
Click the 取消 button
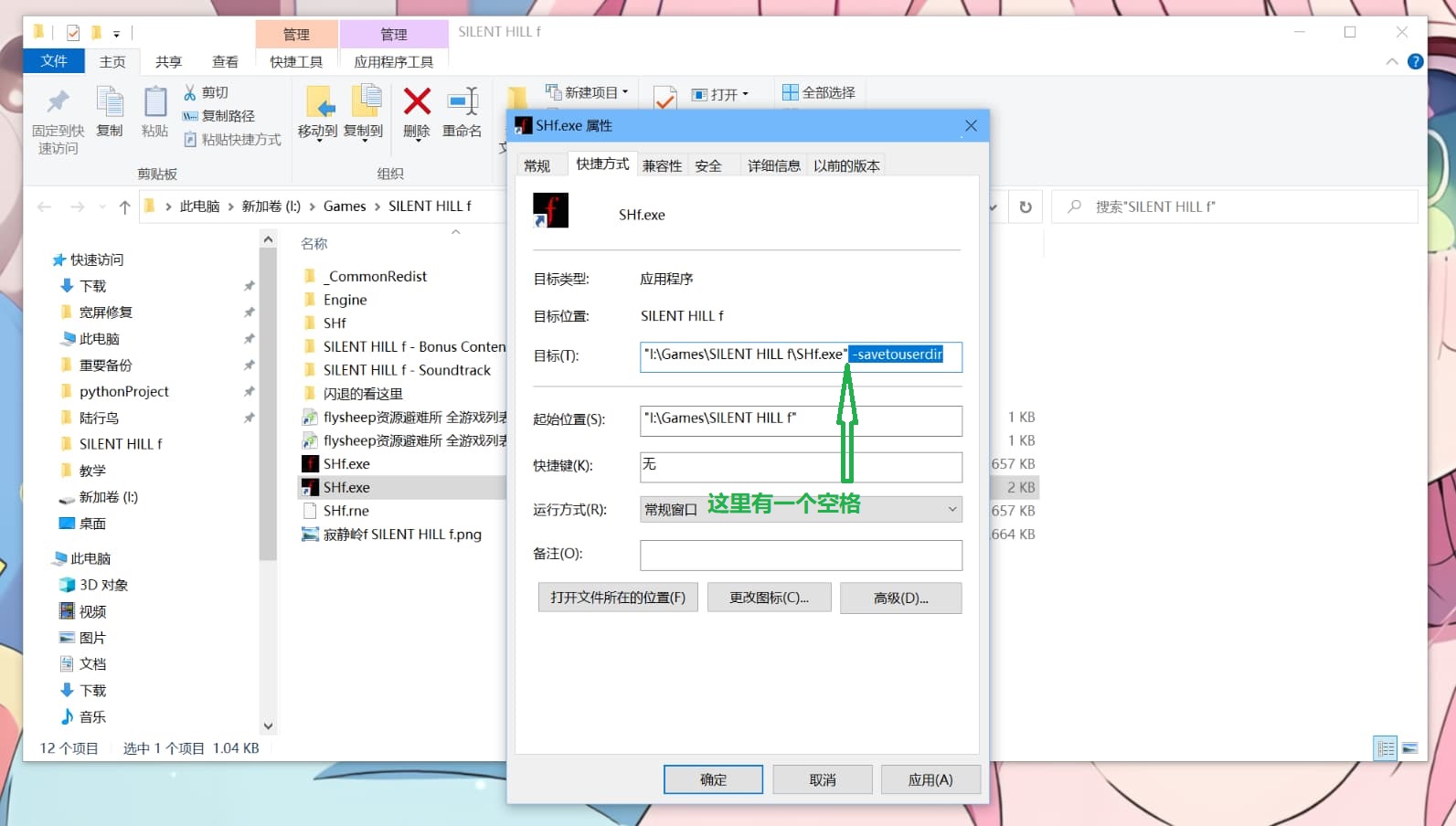[823, 779]
